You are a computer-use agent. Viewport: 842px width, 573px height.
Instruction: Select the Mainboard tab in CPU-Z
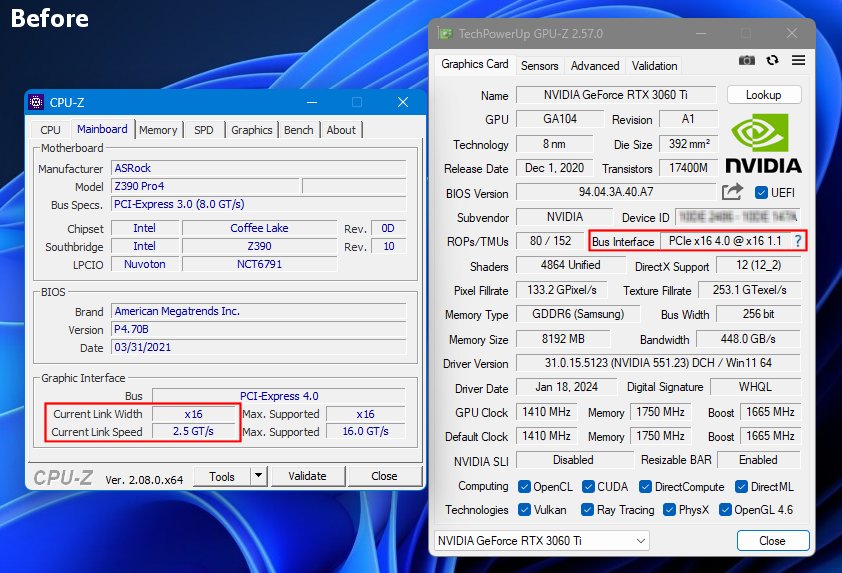102,129
